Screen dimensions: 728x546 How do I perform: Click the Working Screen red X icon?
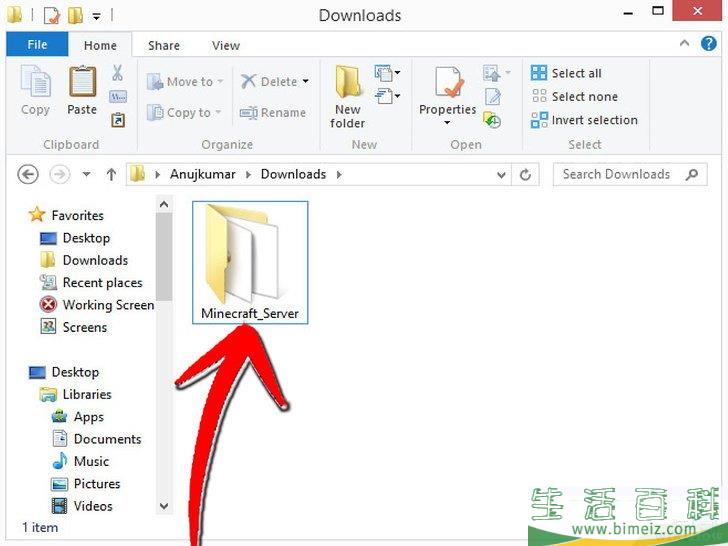point(48,305)
